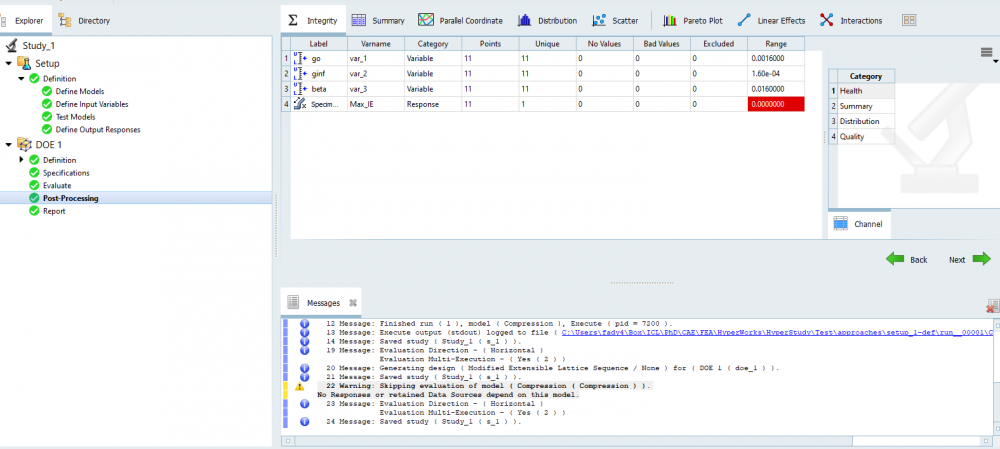Open the Linear Effects tab
The image size is (1000, 449).
pyautogui.click(x=771, y=20)
